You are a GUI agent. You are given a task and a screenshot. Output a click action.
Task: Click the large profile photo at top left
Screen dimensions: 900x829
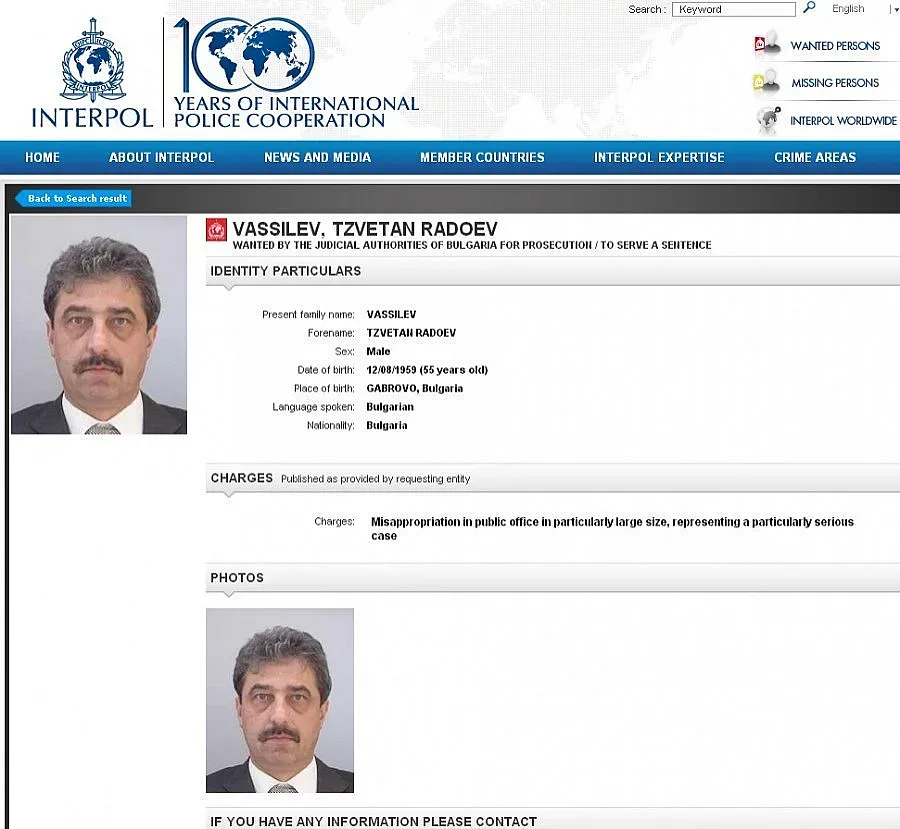point(99,325)
